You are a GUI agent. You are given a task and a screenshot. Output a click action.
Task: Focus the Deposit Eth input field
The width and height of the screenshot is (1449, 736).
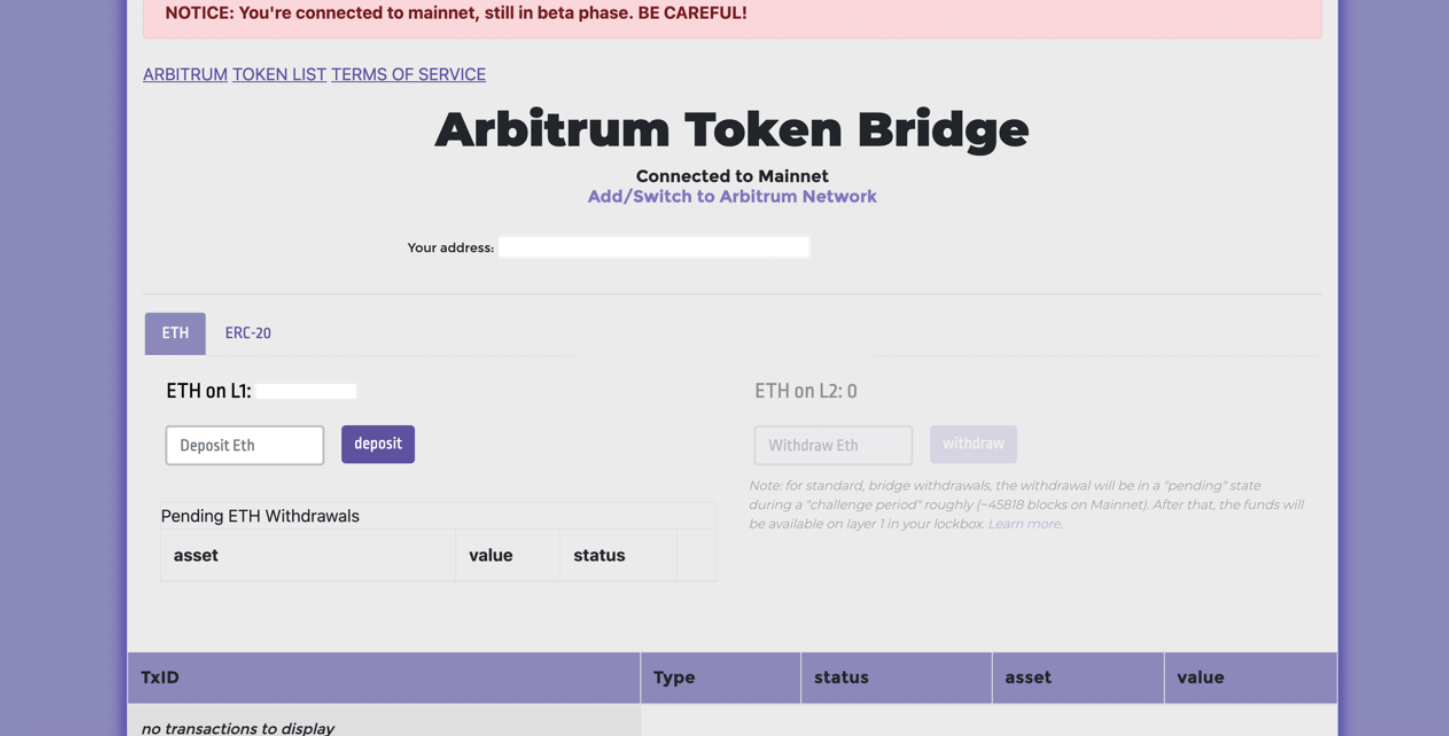245,445
